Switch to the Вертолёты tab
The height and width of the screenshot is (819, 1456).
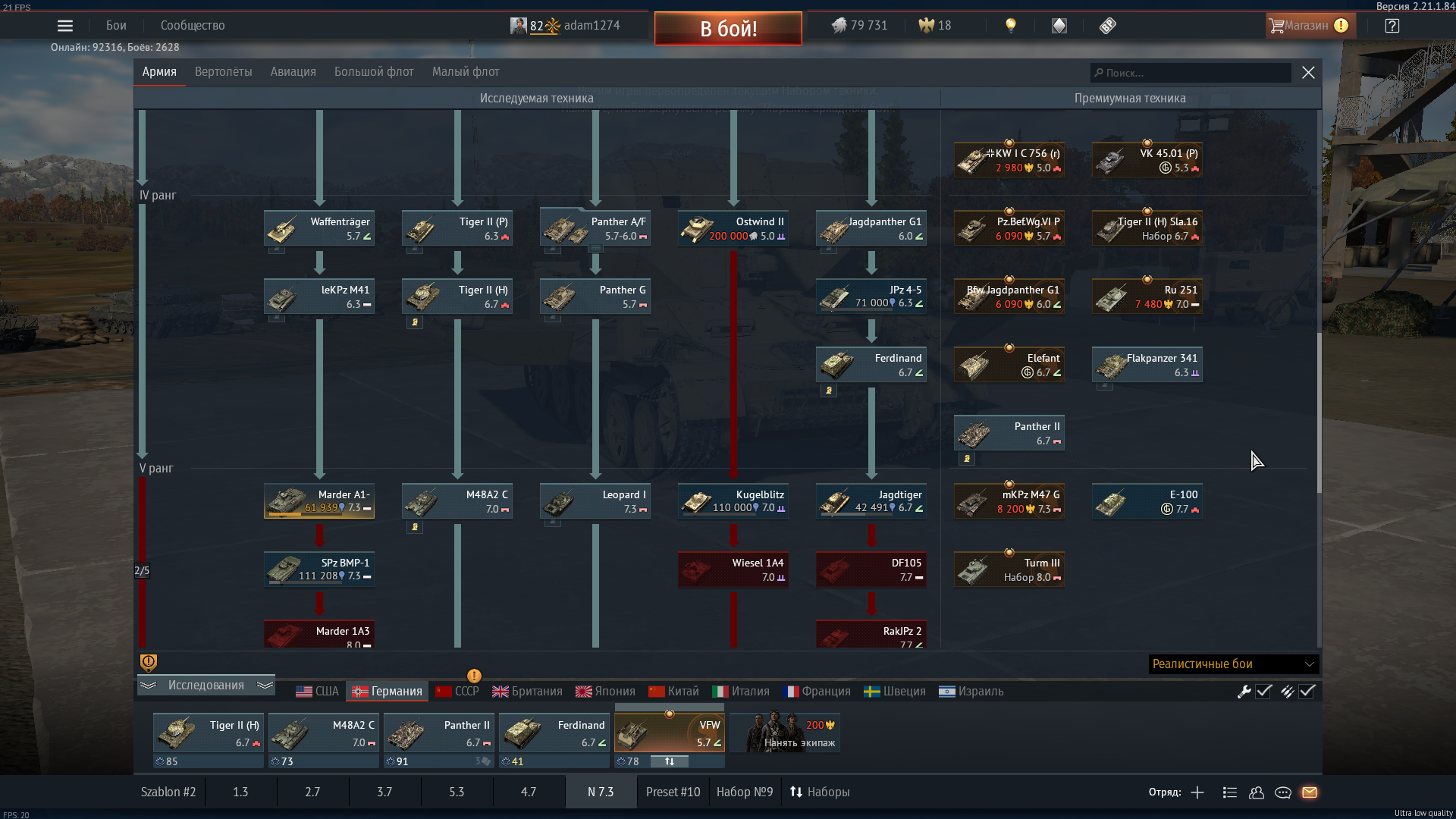223,71
